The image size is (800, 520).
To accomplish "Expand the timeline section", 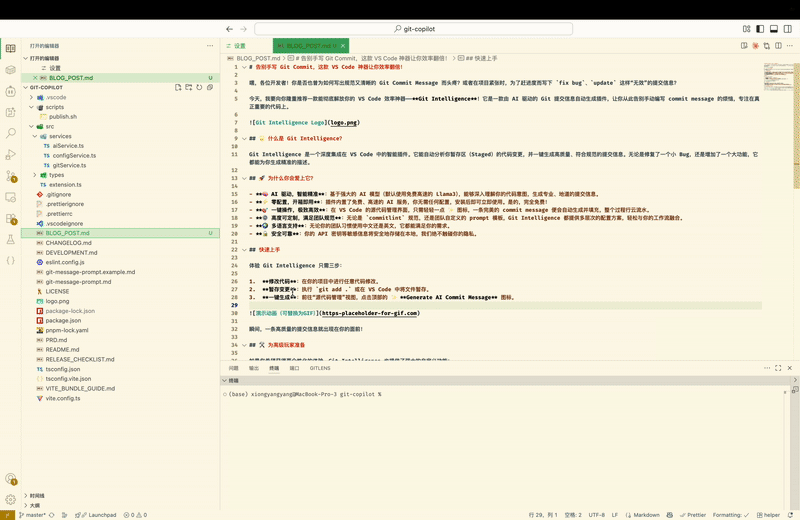I will (x=26, y=496).
